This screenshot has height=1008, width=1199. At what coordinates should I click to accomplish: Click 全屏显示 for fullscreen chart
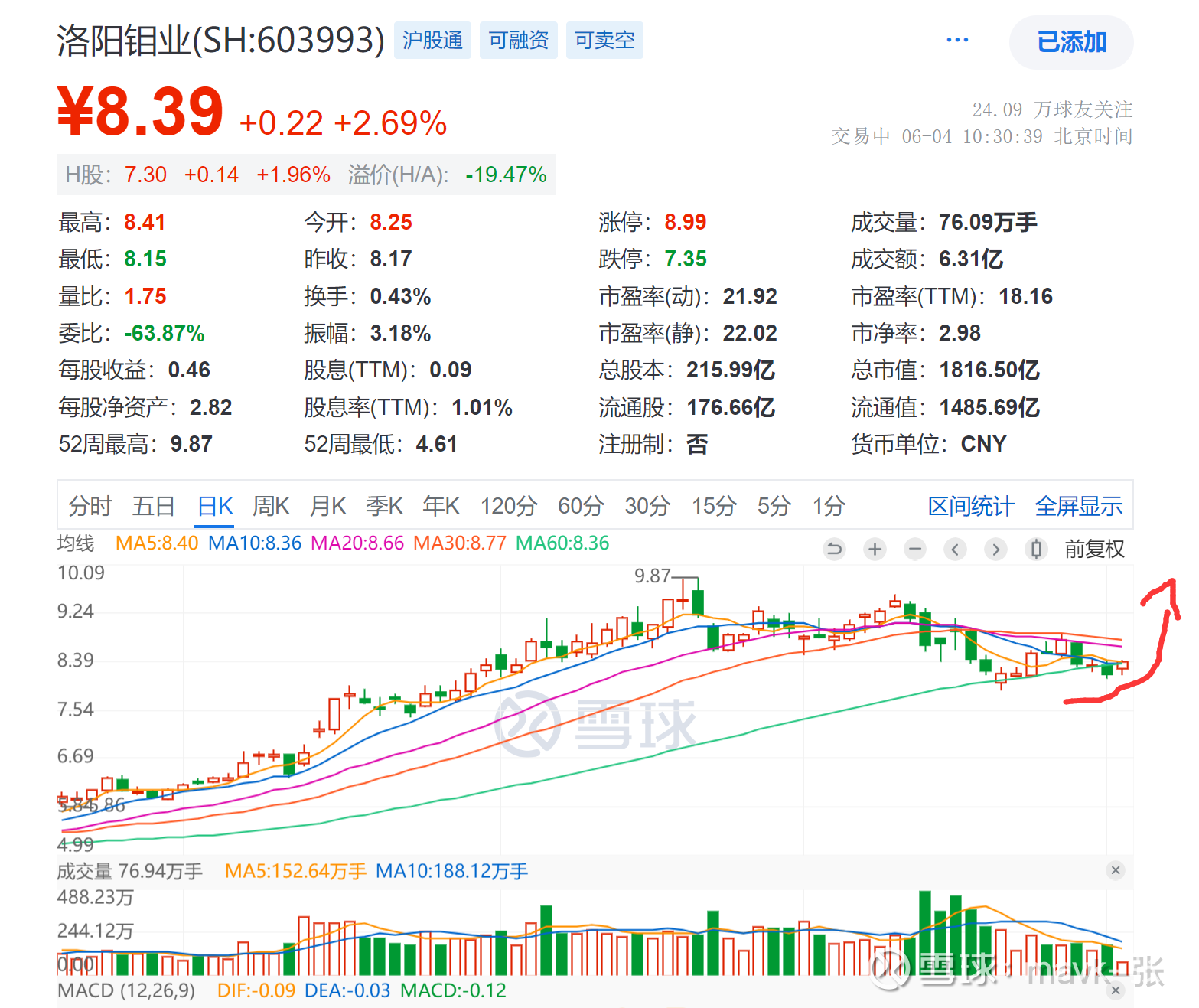pos(1079,505)
